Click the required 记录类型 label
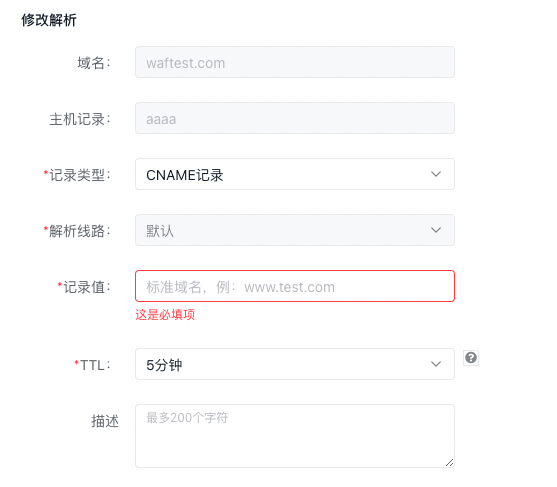This screenshot has height=487, width=557. click(77, 175)
